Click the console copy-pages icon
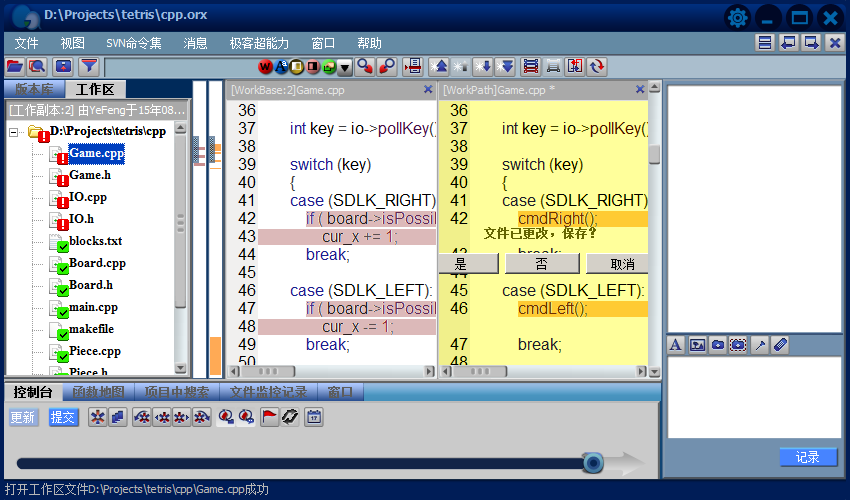 coord(118,417)
